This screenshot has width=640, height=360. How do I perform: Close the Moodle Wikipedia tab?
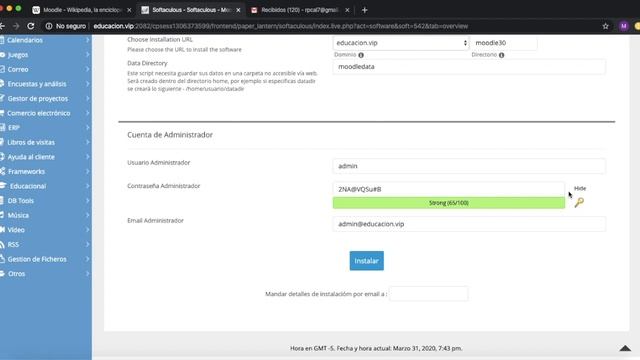pos(129,10)
